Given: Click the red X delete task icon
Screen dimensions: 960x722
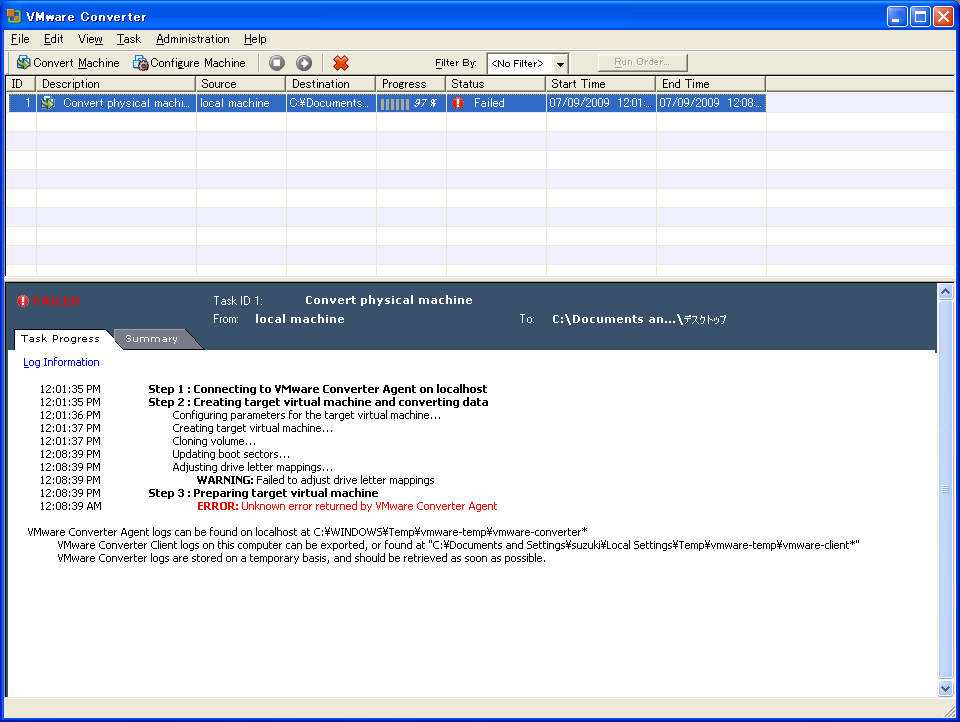Looking at the screenshot, I should (341, 63).
